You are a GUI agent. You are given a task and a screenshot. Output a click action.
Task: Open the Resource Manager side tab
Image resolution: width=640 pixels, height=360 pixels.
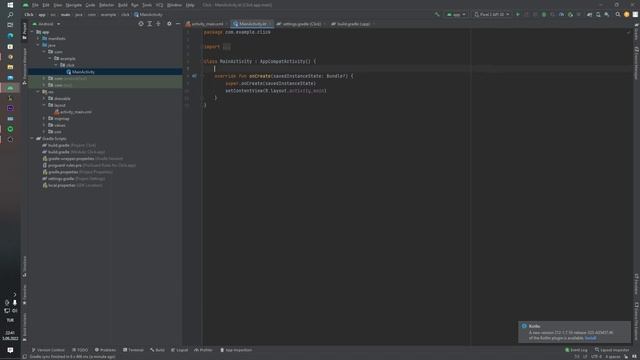click(x=24, y=66)
